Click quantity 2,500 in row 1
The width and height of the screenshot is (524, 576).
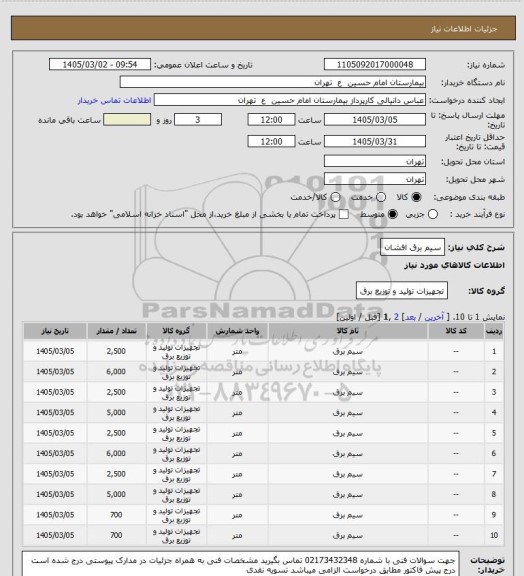(x=116, y=351)
